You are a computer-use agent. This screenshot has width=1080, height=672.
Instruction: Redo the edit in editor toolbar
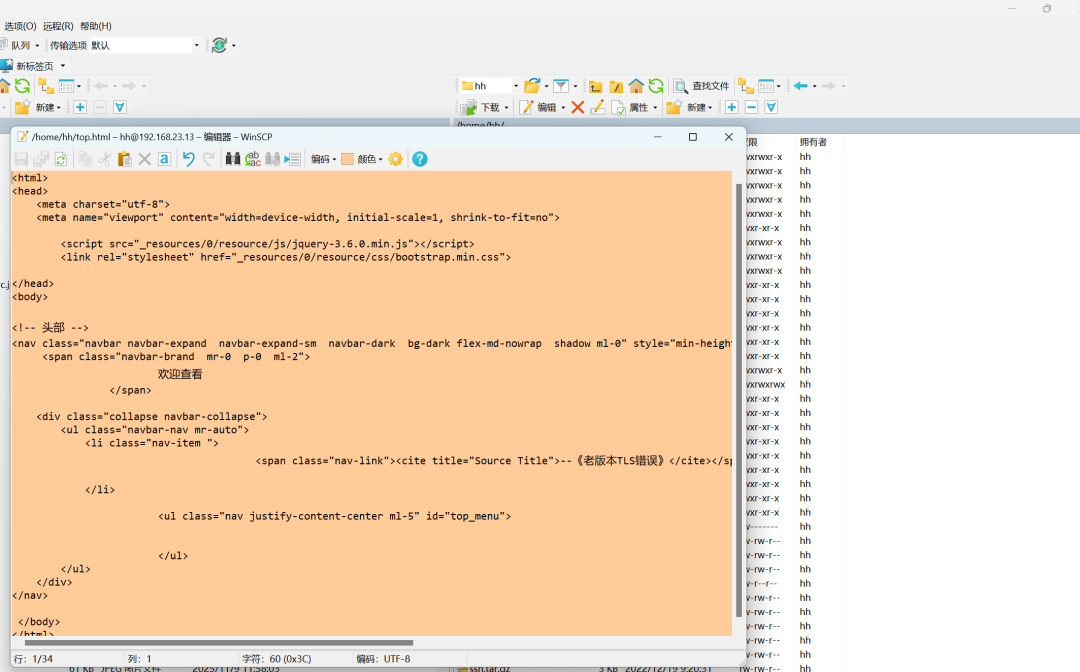coord(209,159)
